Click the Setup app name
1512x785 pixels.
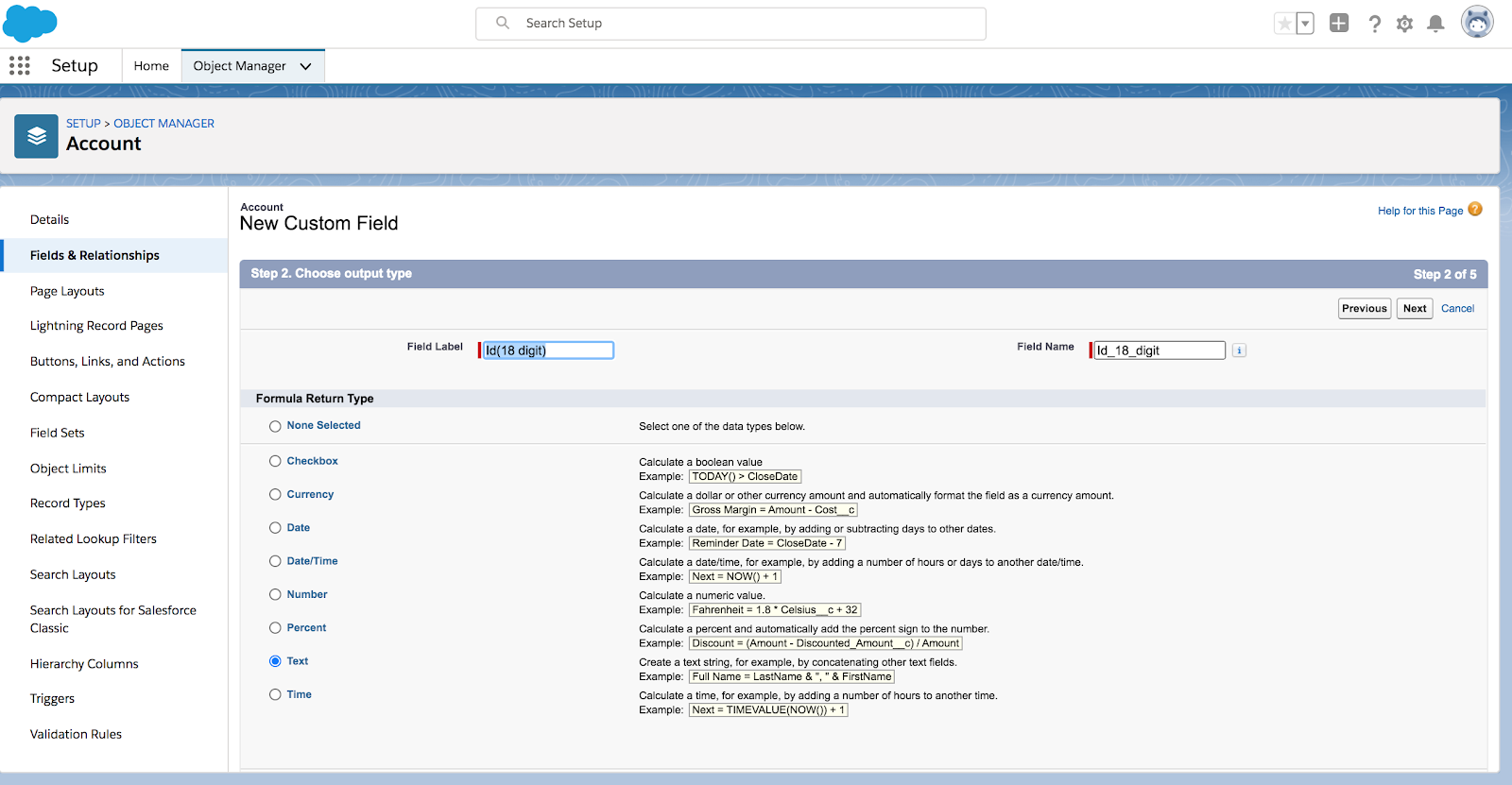75,65
